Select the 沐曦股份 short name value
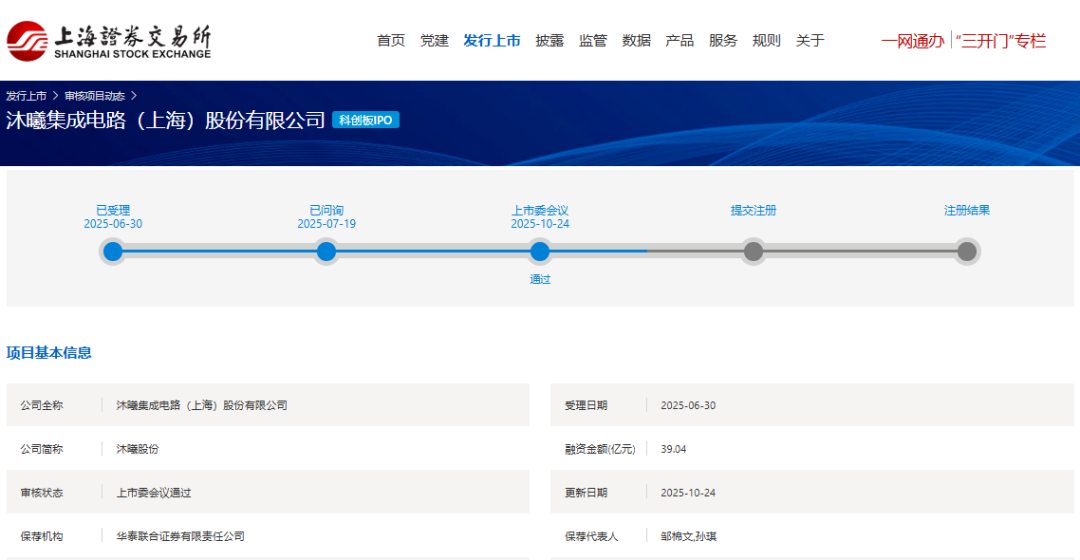Viewport: 1080px width, 560px height. 138,449
